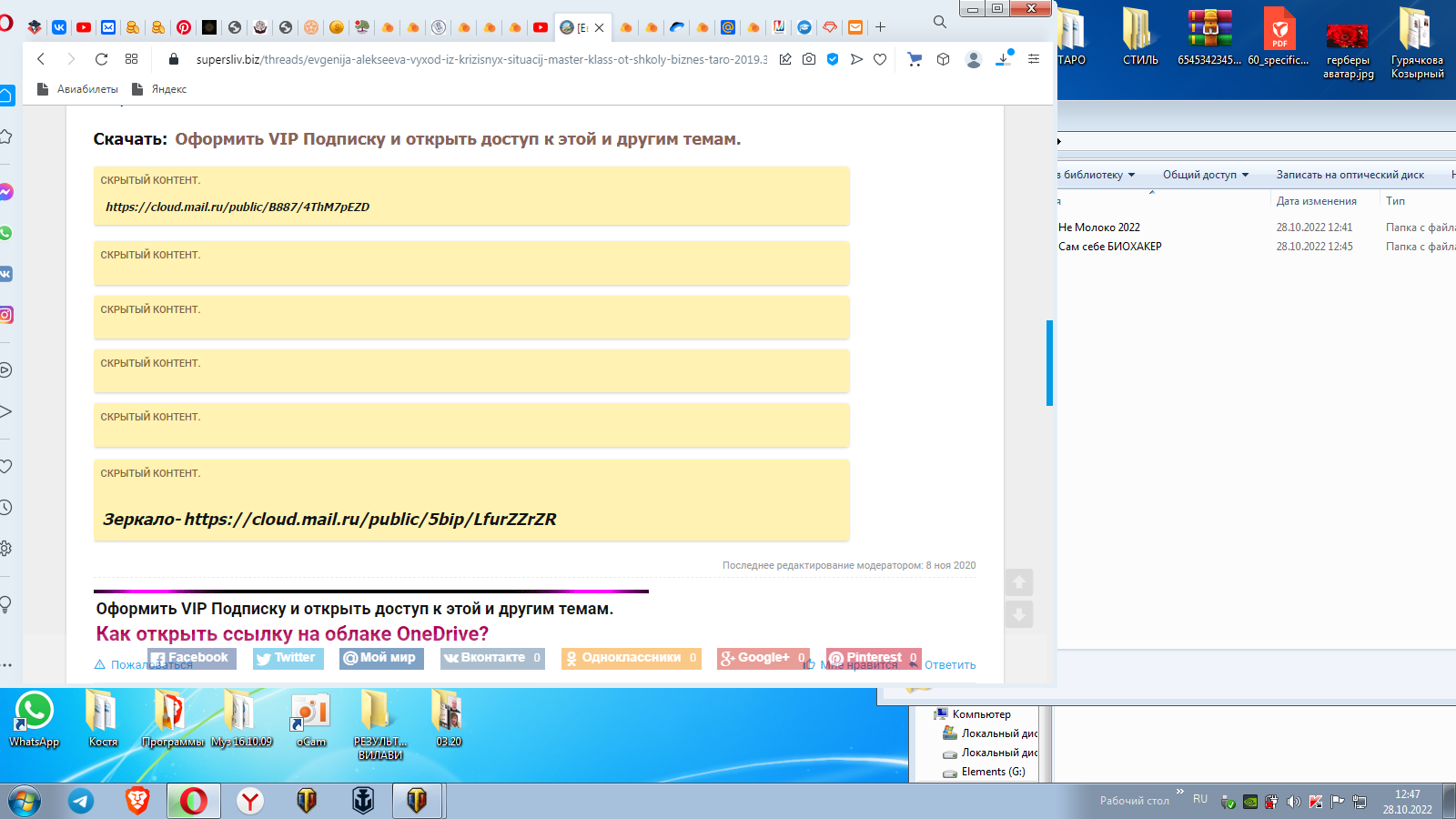Image resolution: width=1456 pixels, height=819 pixels.
Task: Open Messenger in the Opera sidebar
Action: 5,192
